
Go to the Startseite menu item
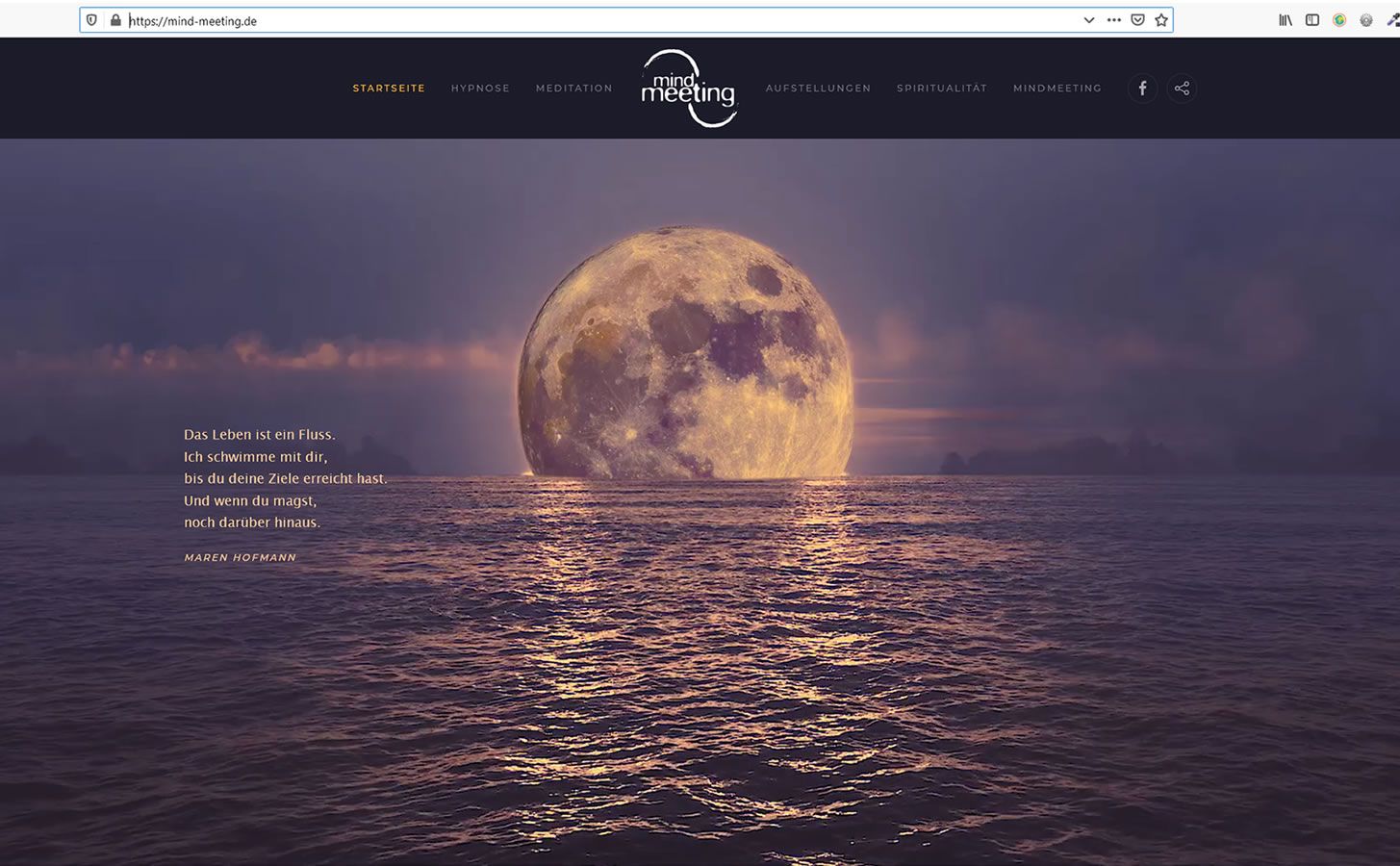coord(389,89)
